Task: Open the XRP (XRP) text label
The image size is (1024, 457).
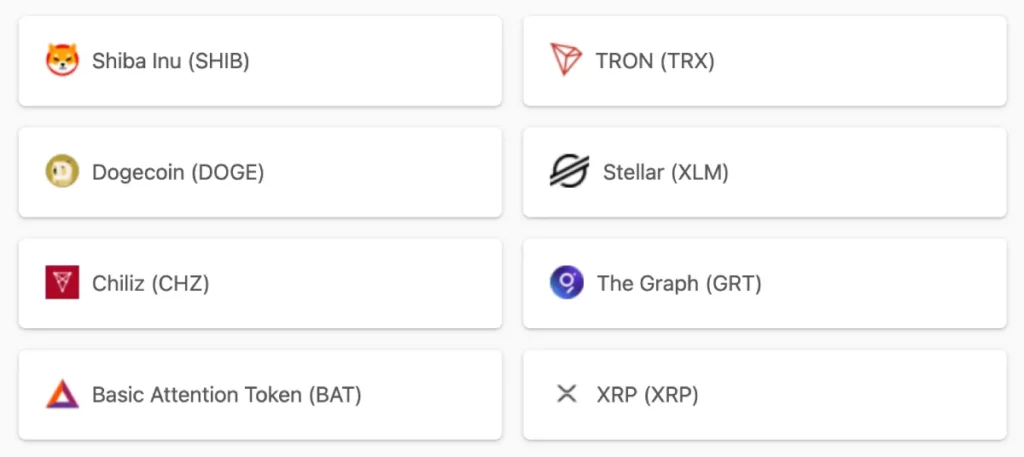Action: 647,395
